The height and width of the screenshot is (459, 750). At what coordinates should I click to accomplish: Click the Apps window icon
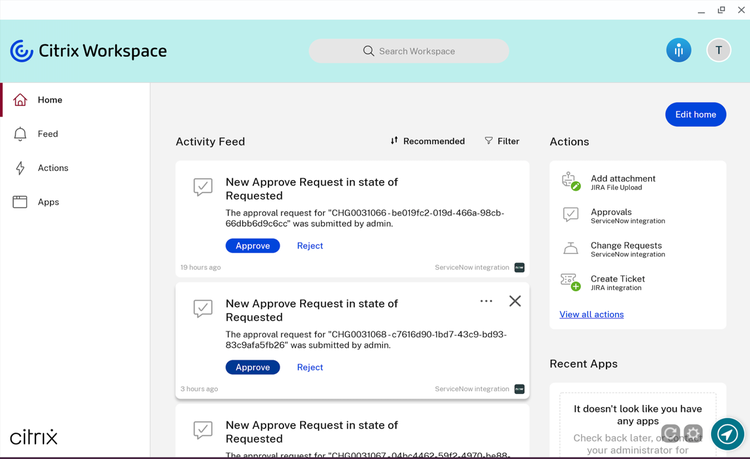[x=20, y=202]
